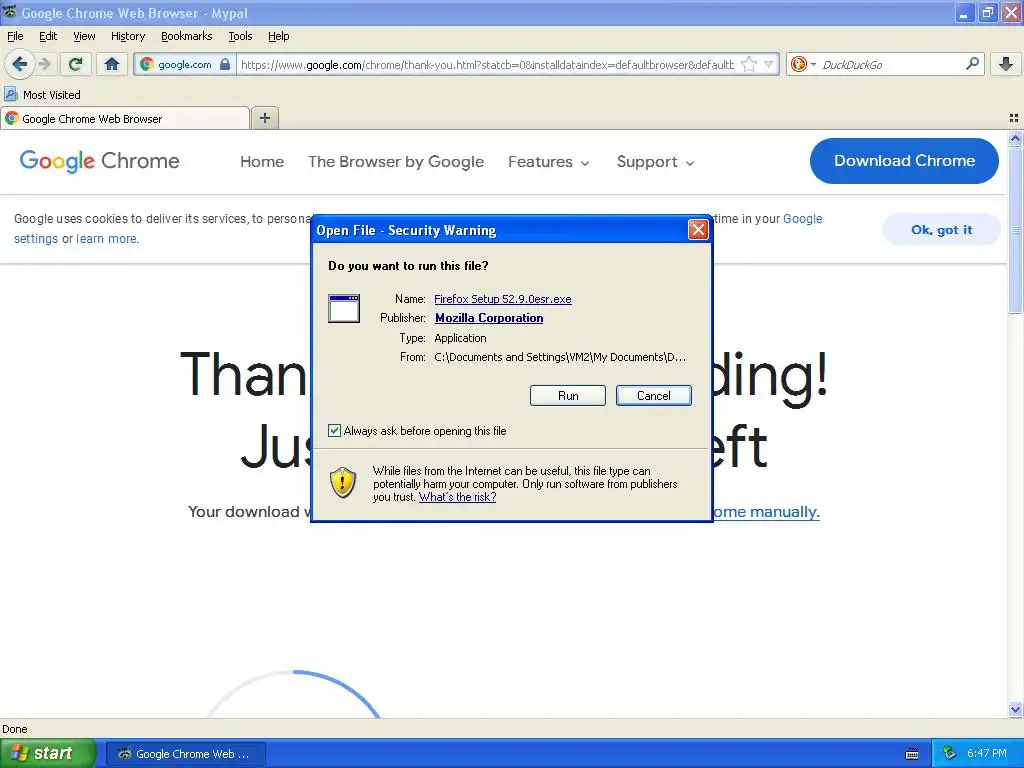This screenshot has width=1024, height=768.
Task: View the Mozilla Corporation publisher details
Action: pos(488,317)
